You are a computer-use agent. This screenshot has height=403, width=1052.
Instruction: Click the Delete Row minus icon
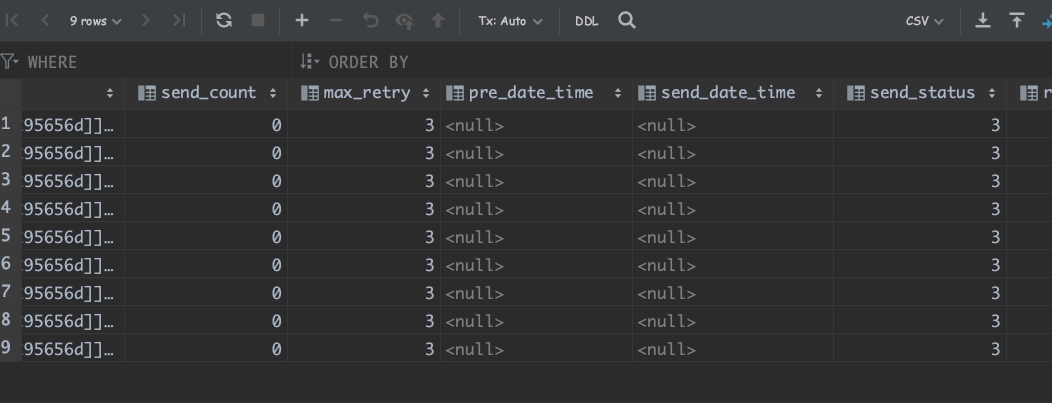click(336, 20)
